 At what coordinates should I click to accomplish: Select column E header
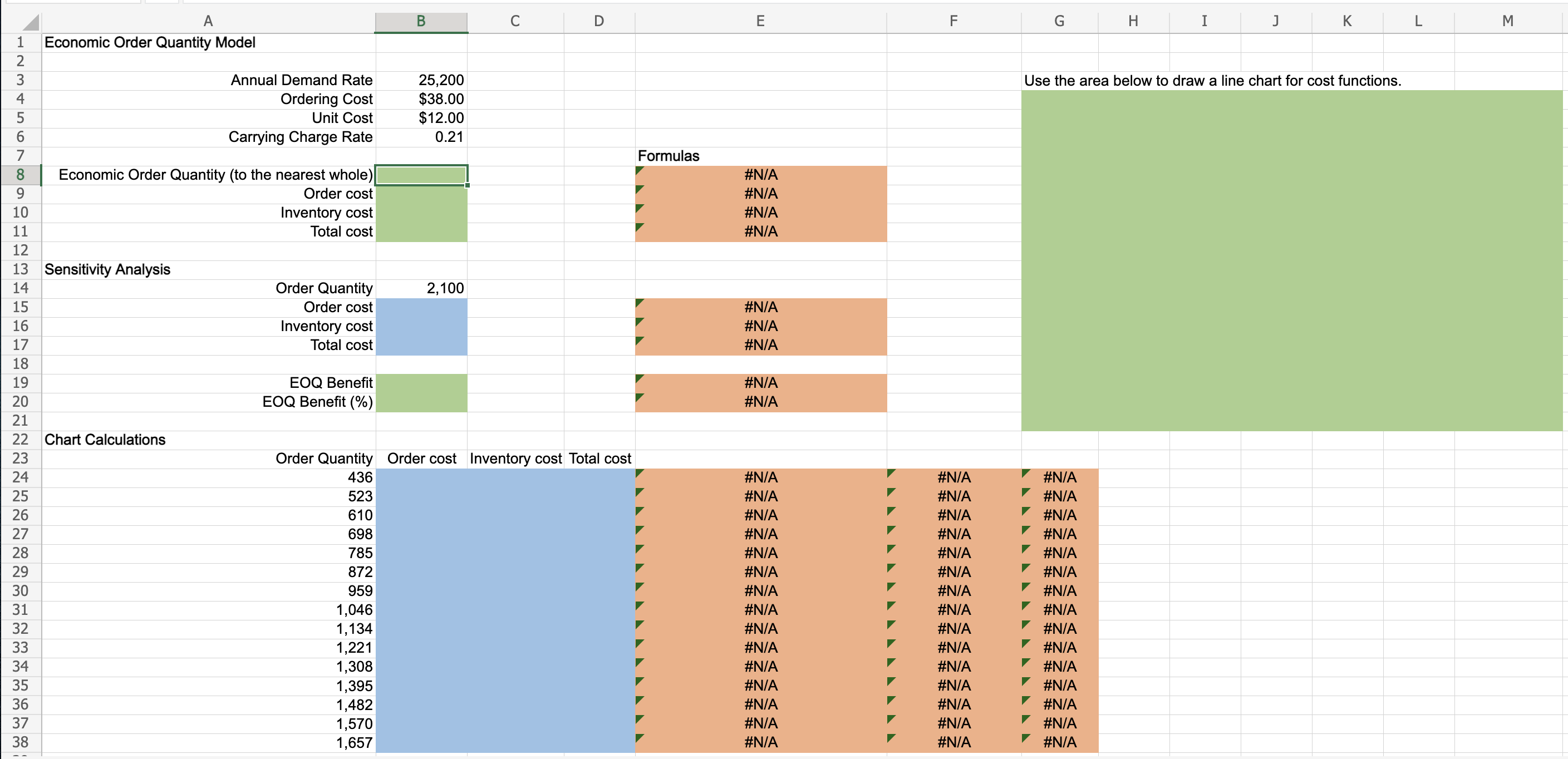point(760,21)
